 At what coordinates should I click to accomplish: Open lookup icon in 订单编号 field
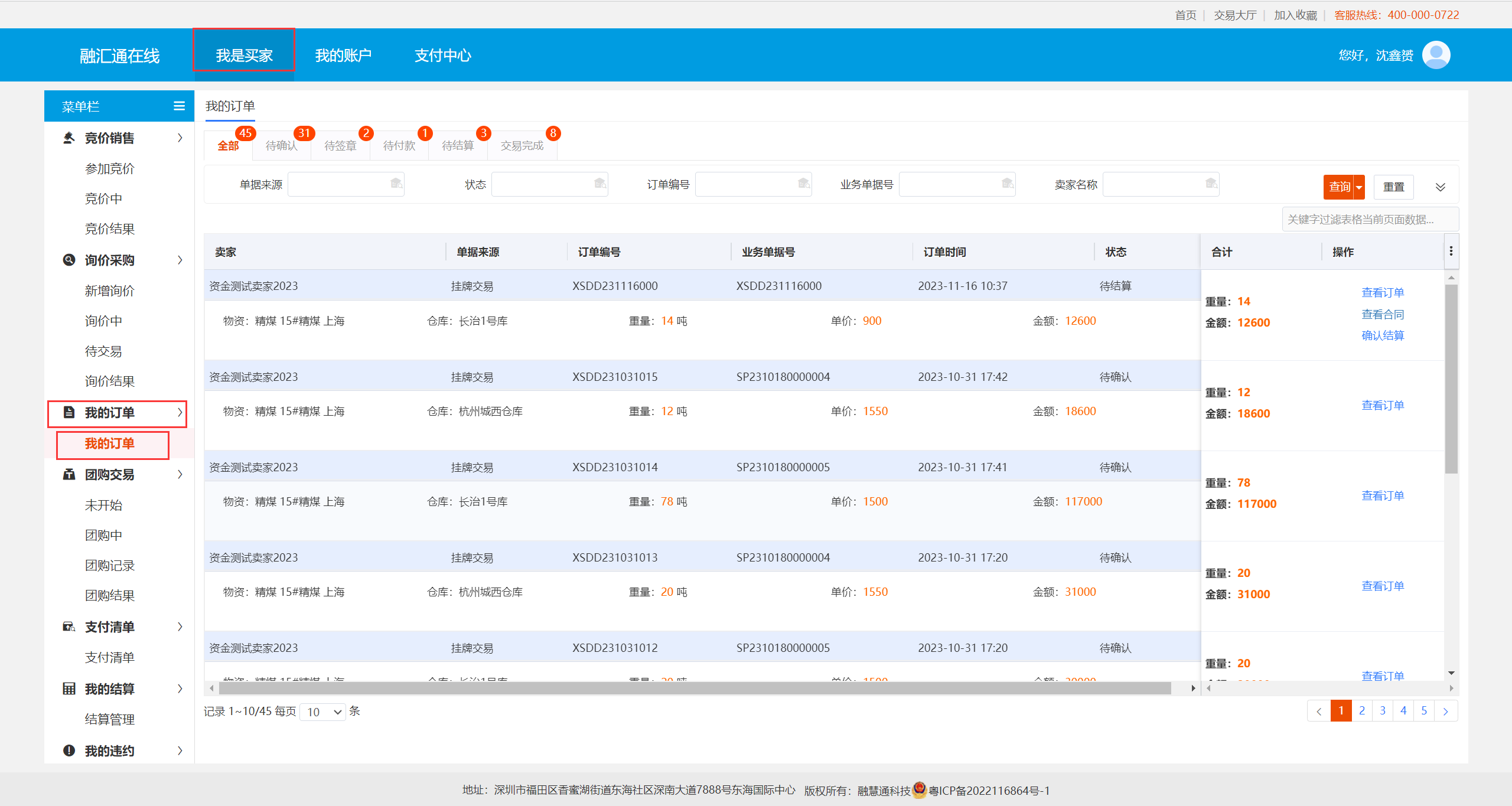tap(804, 184)
